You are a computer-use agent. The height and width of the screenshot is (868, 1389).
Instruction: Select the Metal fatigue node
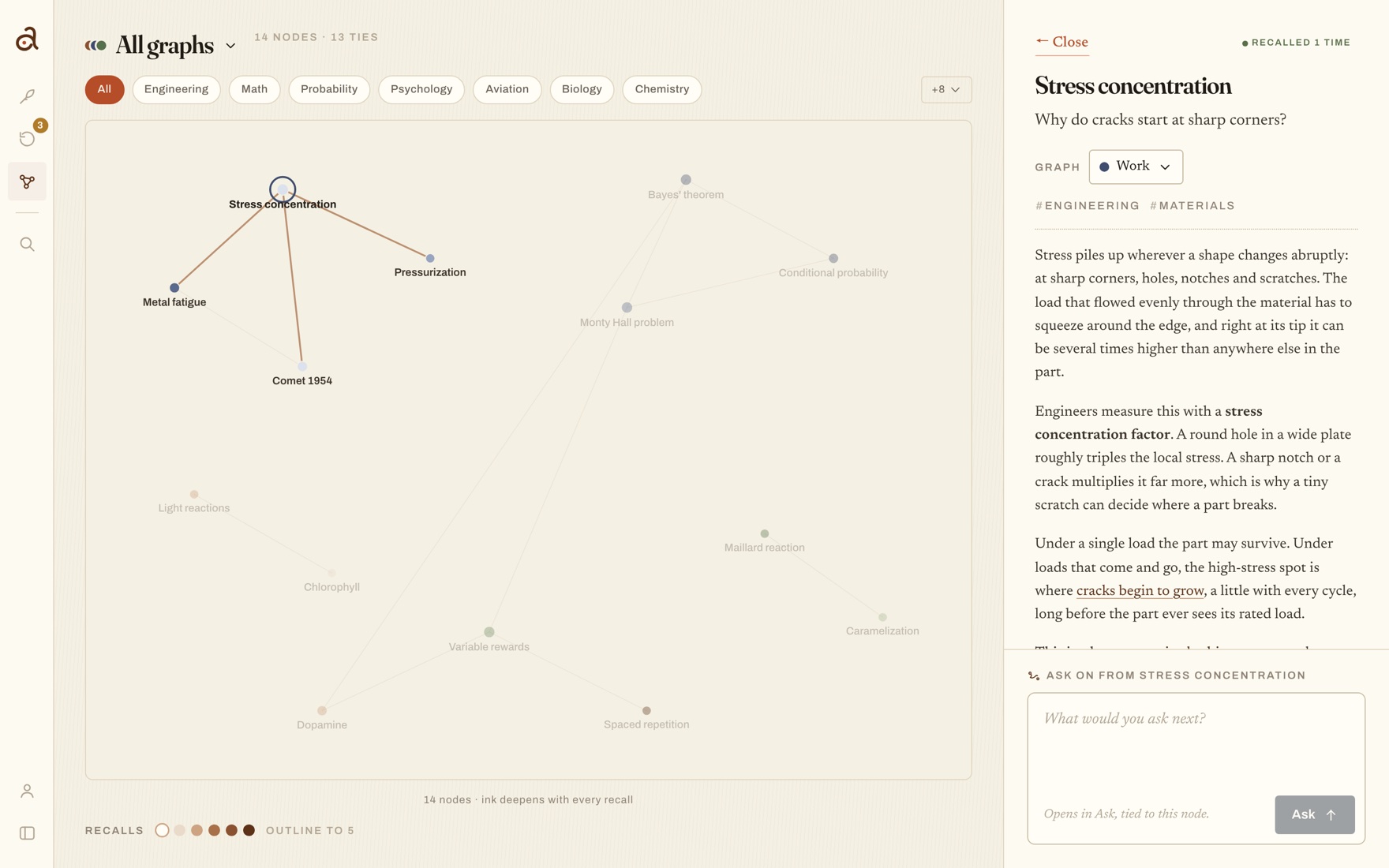click(x=174, y=288)
